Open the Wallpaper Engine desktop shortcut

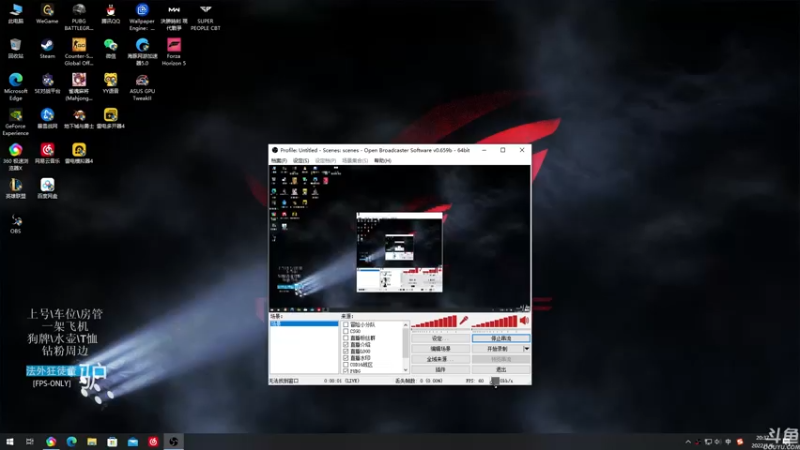pyautogui.click(x=142, y=17)
